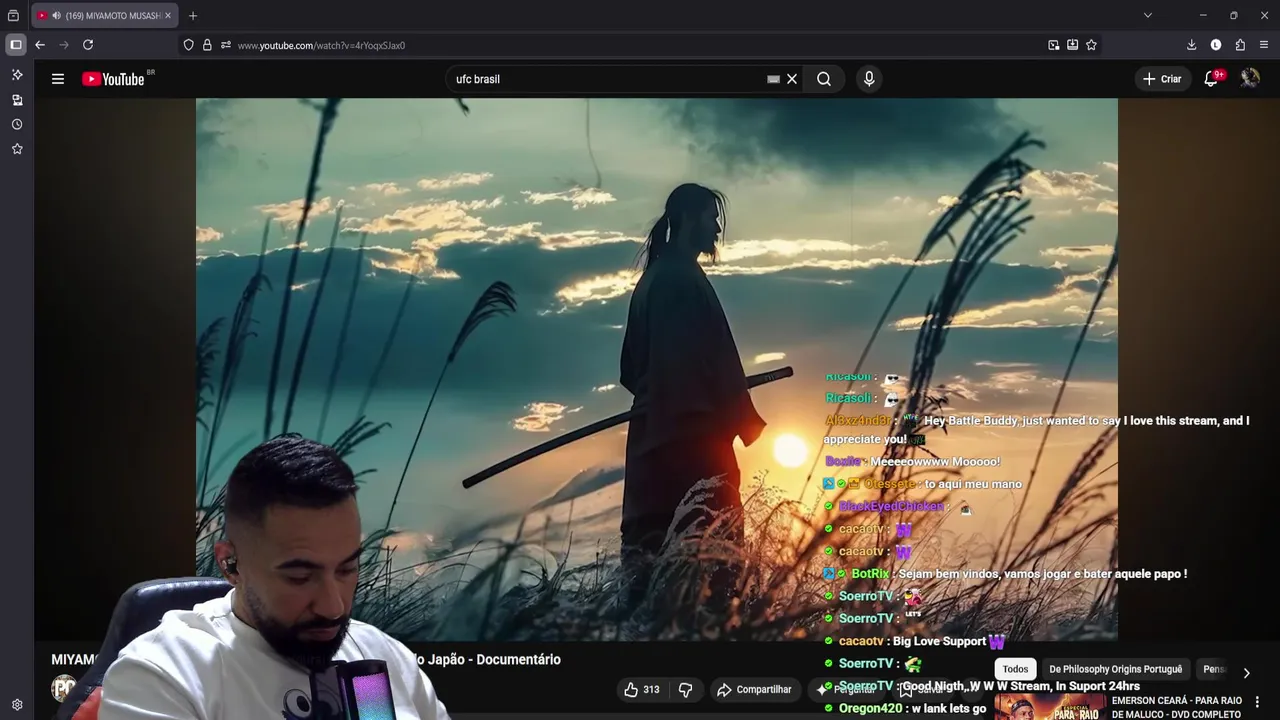Start voice search with microphone

click(x=869, y=79)
